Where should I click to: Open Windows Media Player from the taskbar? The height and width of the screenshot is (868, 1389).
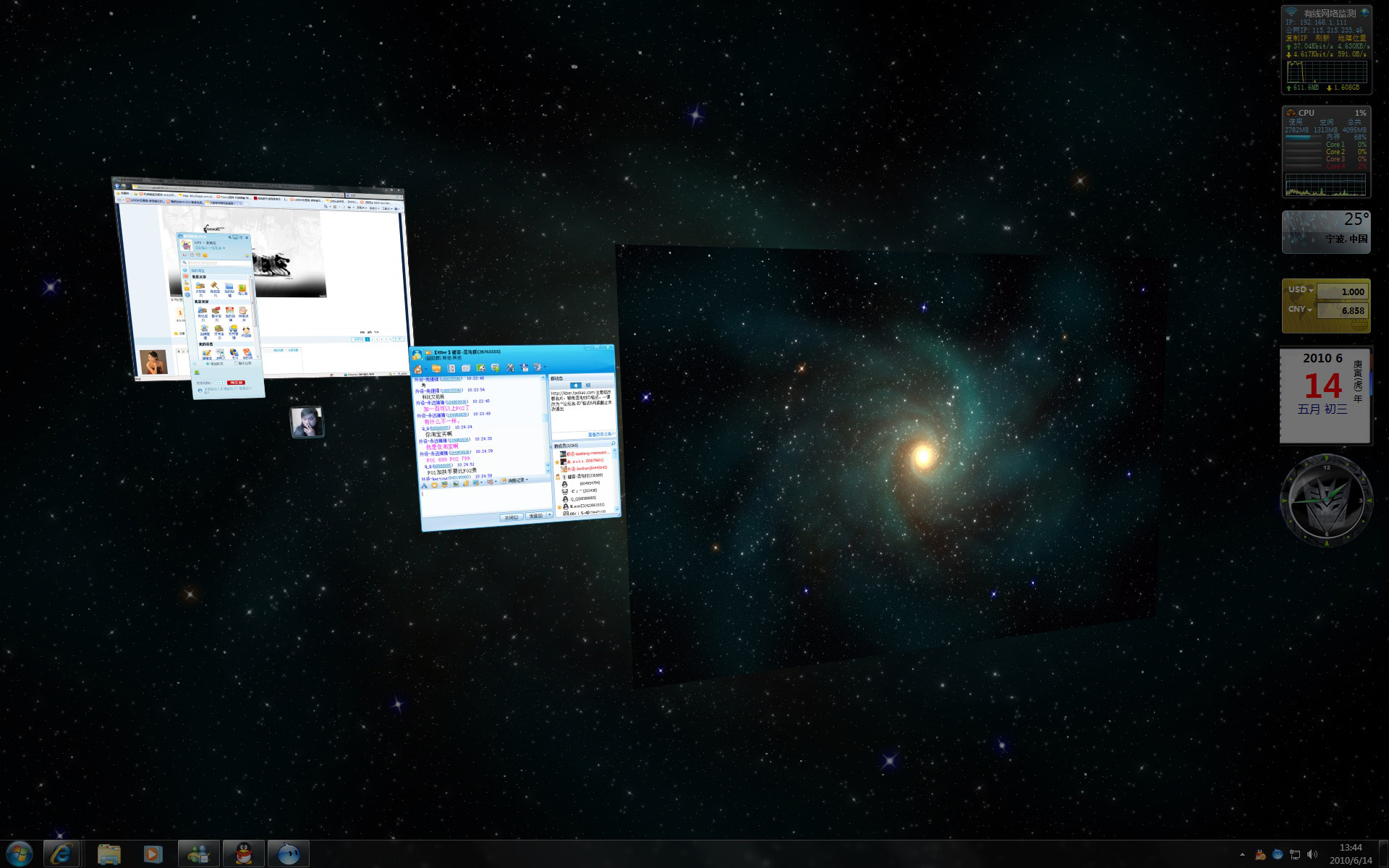click(x=153, y=854)
